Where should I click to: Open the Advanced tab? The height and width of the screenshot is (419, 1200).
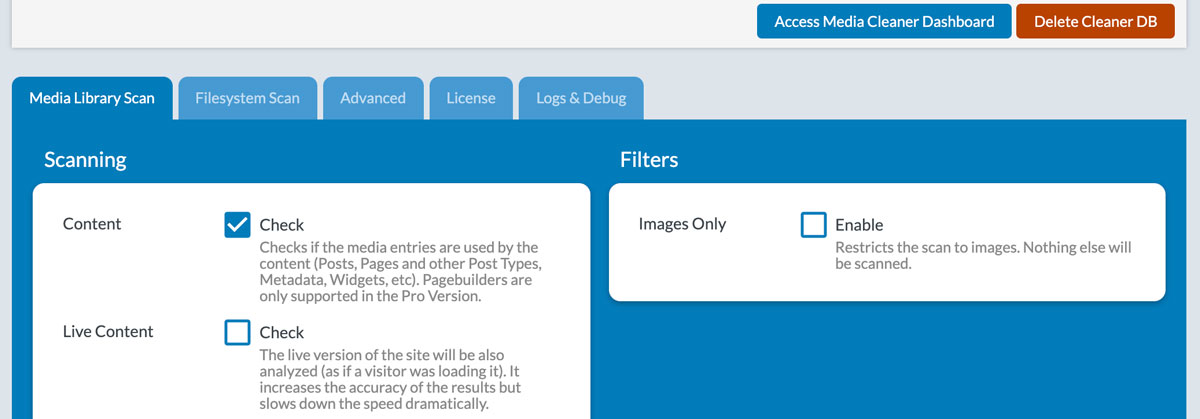click(373, 98)
